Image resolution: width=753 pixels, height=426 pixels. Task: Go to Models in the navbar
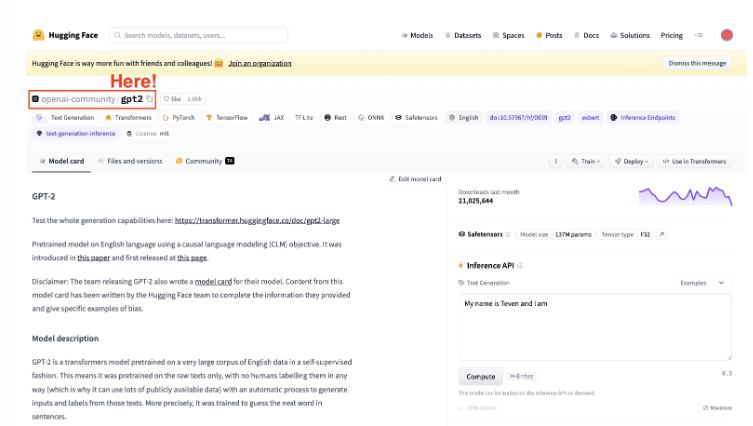coord(417,35)
